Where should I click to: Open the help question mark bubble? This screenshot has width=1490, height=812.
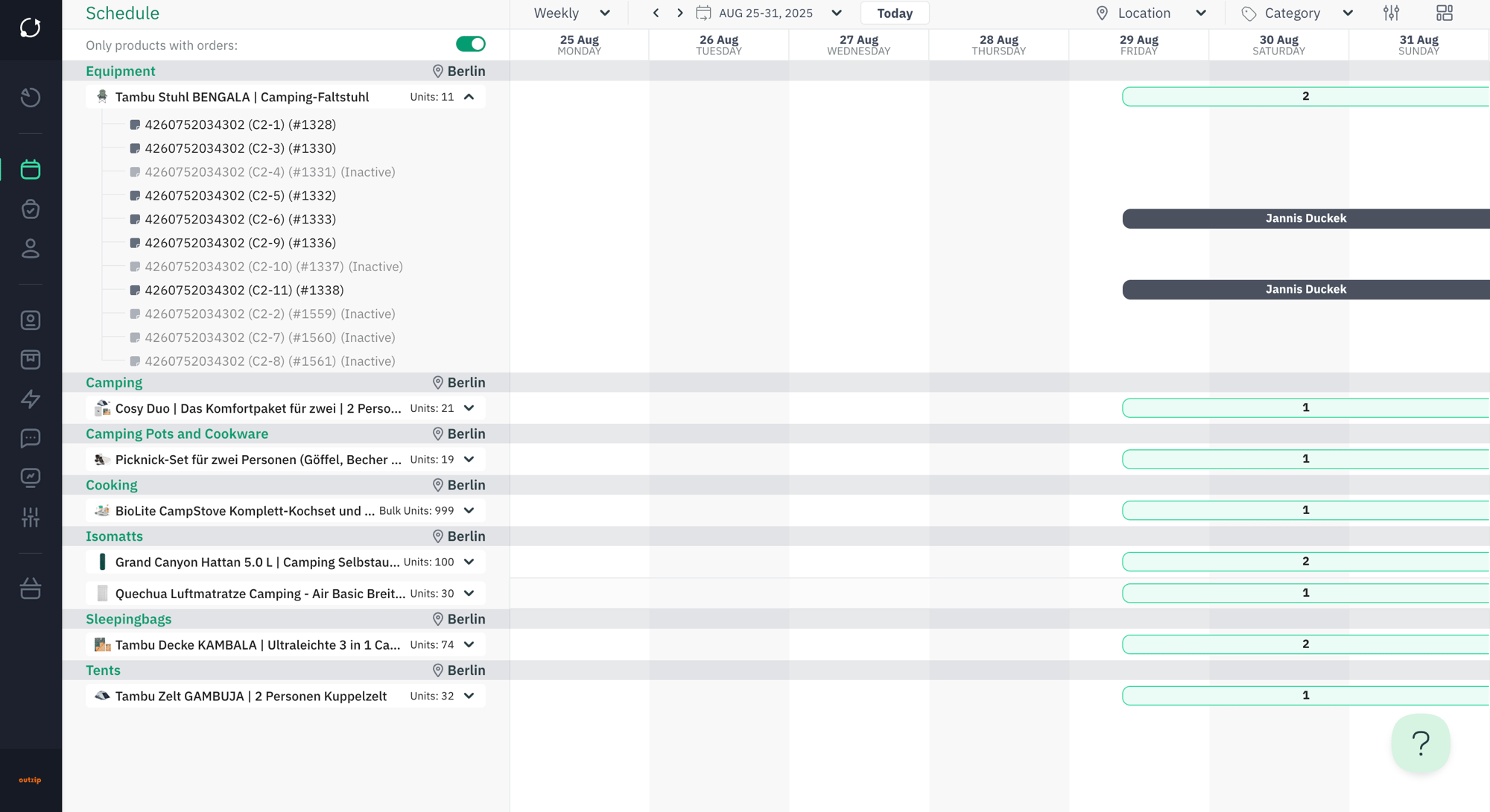click(1420, 743)
